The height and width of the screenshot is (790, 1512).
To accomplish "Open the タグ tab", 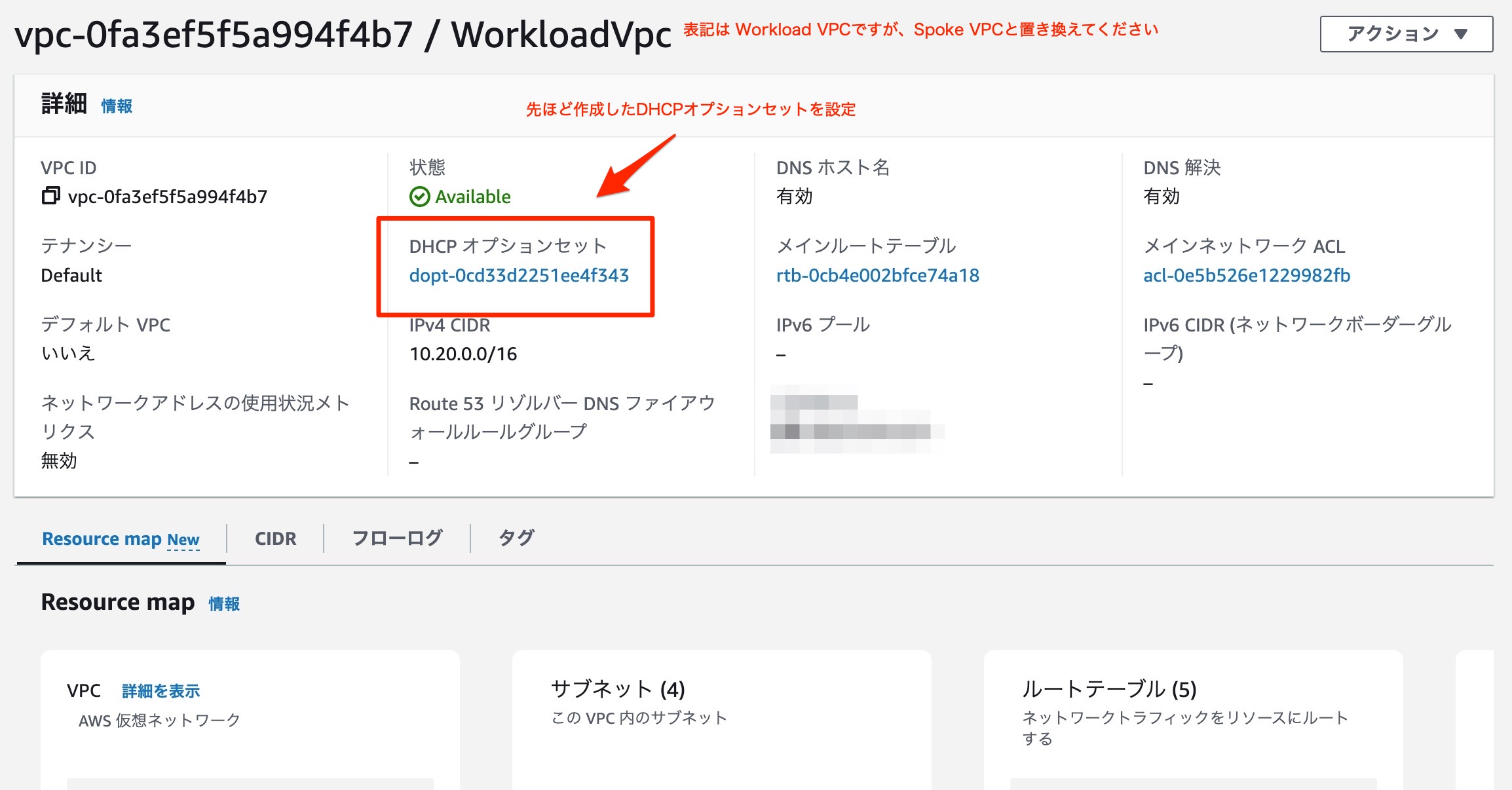I will (516, 538).
